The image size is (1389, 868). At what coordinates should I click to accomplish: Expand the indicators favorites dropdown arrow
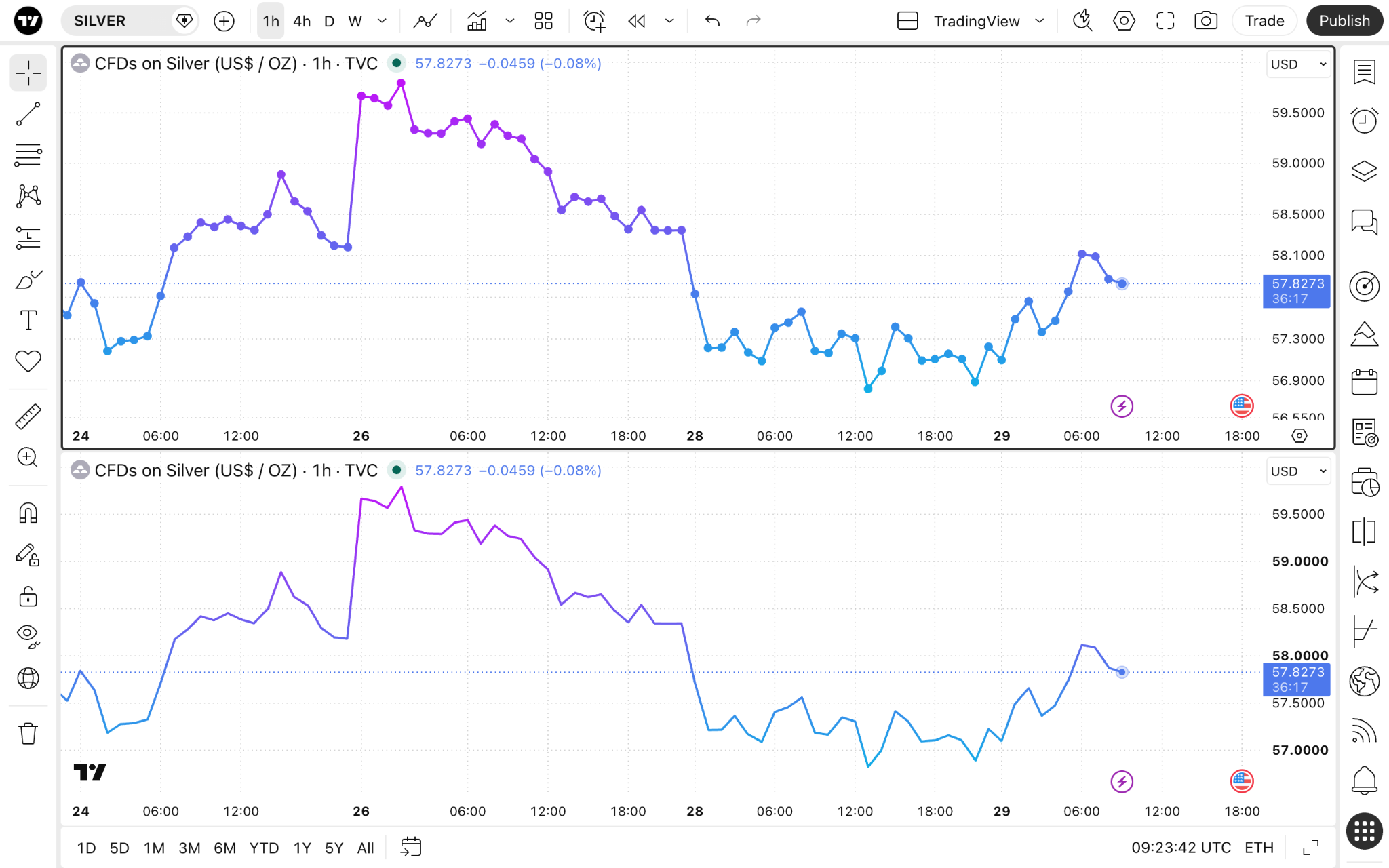tap(510, 21)
